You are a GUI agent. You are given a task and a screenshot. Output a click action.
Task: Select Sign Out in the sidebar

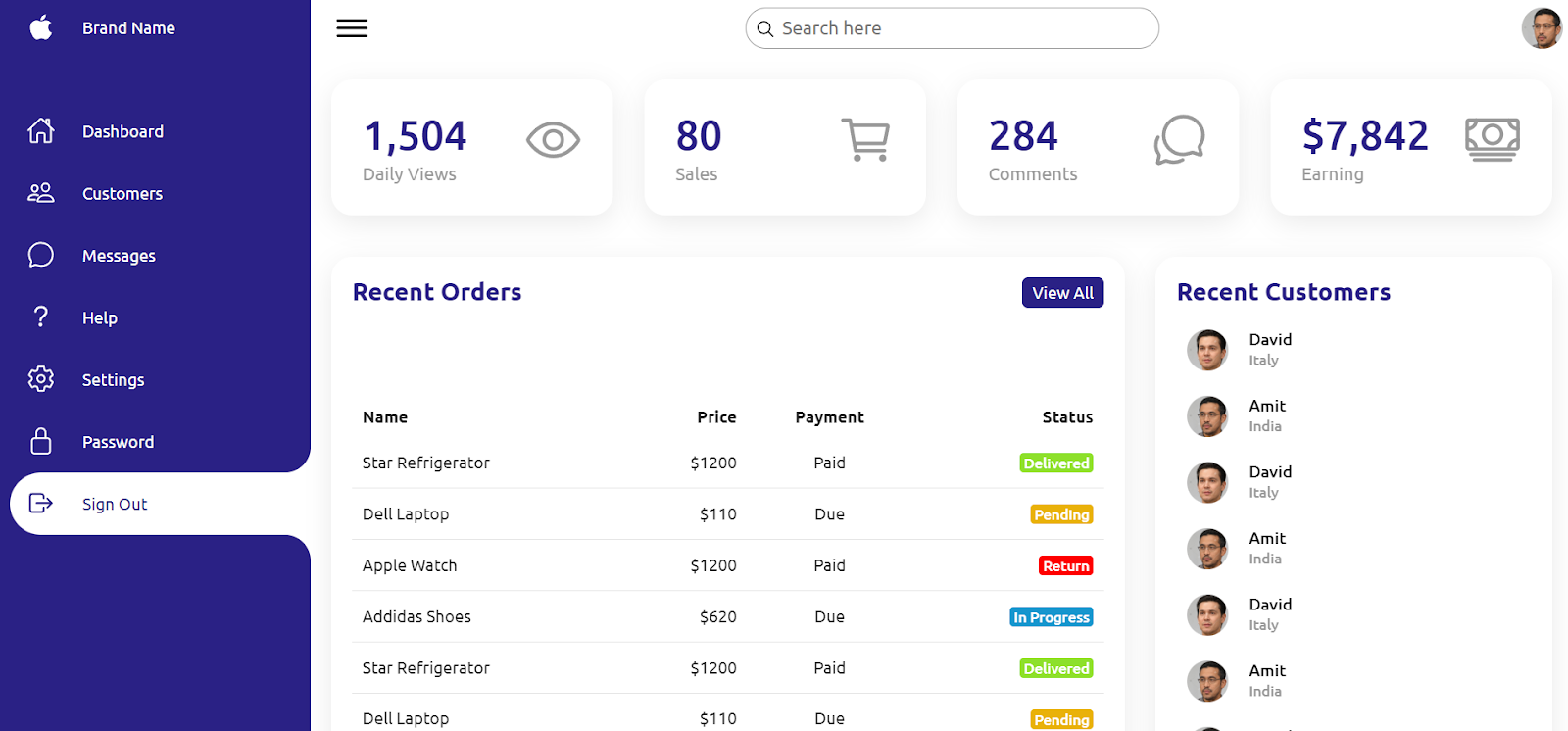(x=160, y=504)
